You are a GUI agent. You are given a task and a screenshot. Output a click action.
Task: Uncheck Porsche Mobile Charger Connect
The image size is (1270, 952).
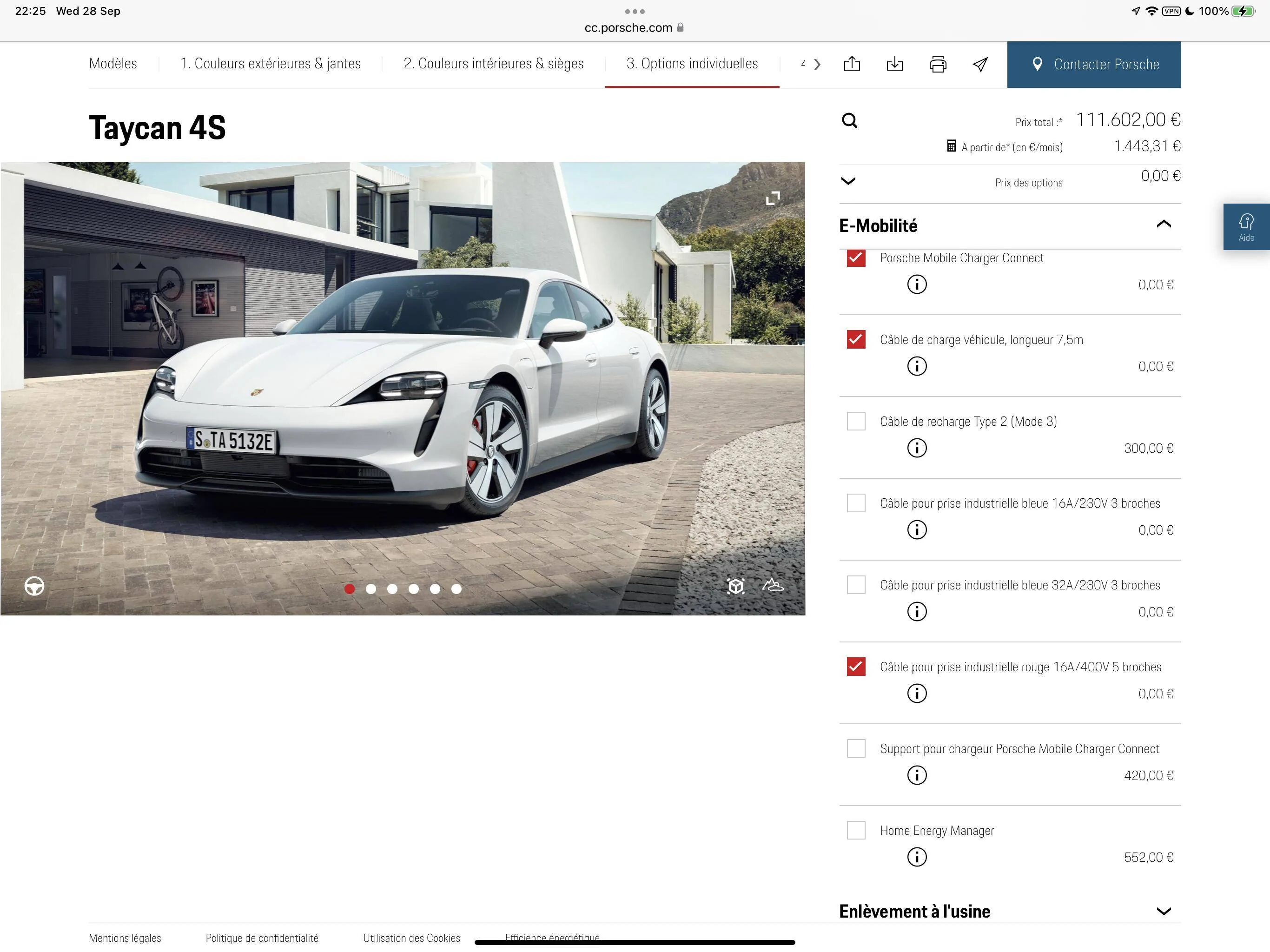pyautogui.click(x=856, y=258)
